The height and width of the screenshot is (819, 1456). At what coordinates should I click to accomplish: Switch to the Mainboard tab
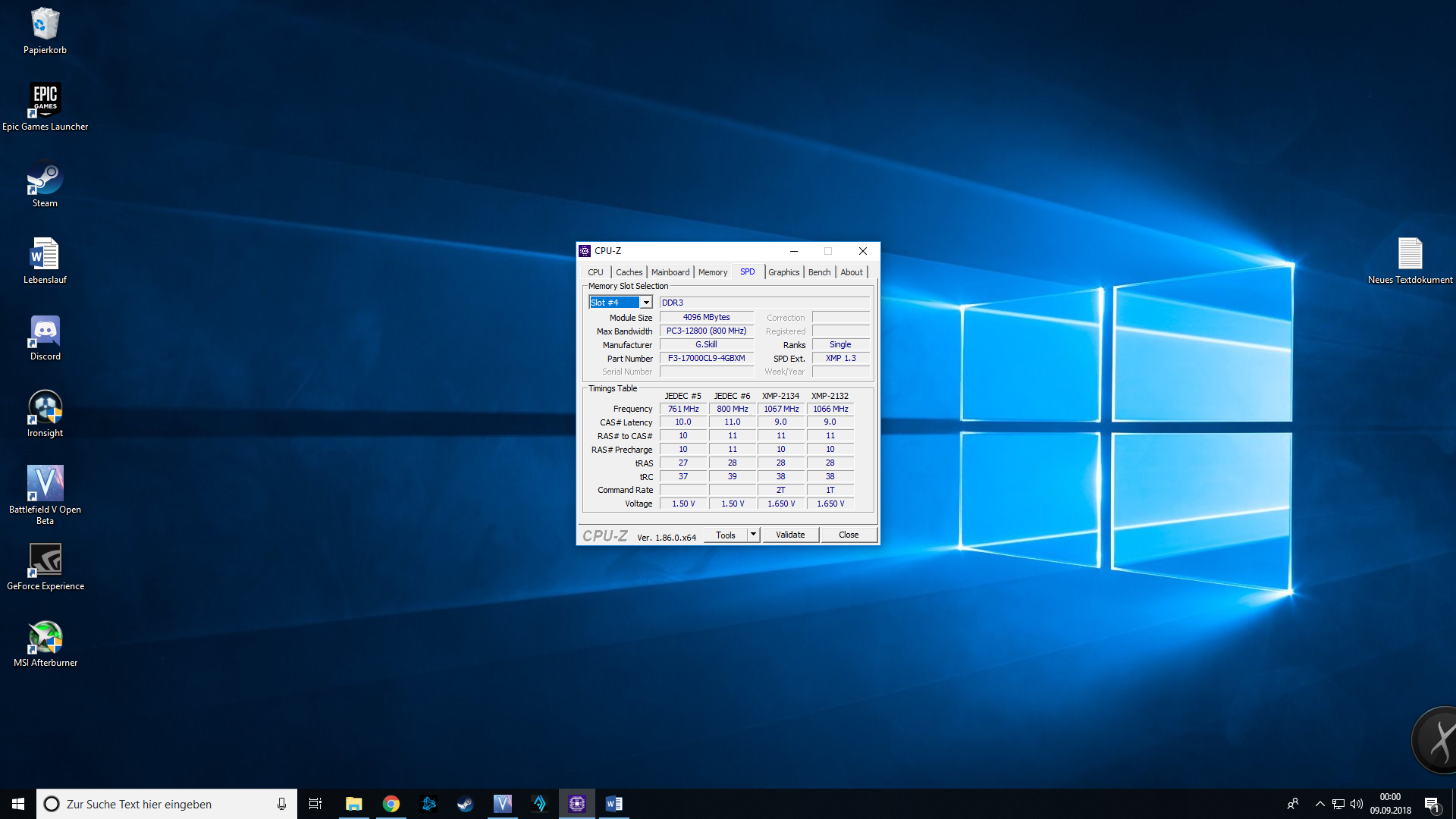coord(670,272)
